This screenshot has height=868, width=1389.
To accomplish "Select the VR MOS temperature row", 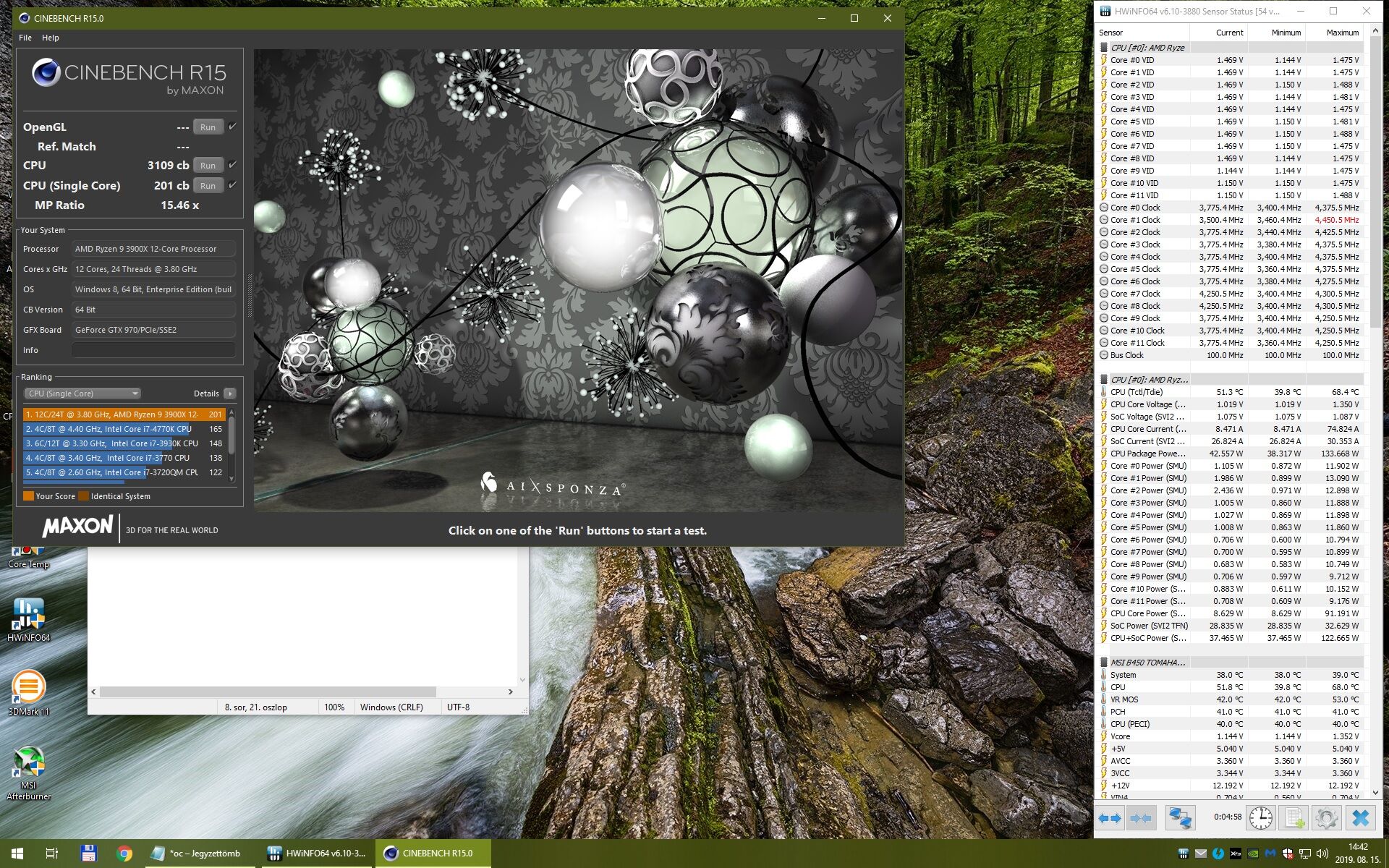I will tap(1231, 699).
